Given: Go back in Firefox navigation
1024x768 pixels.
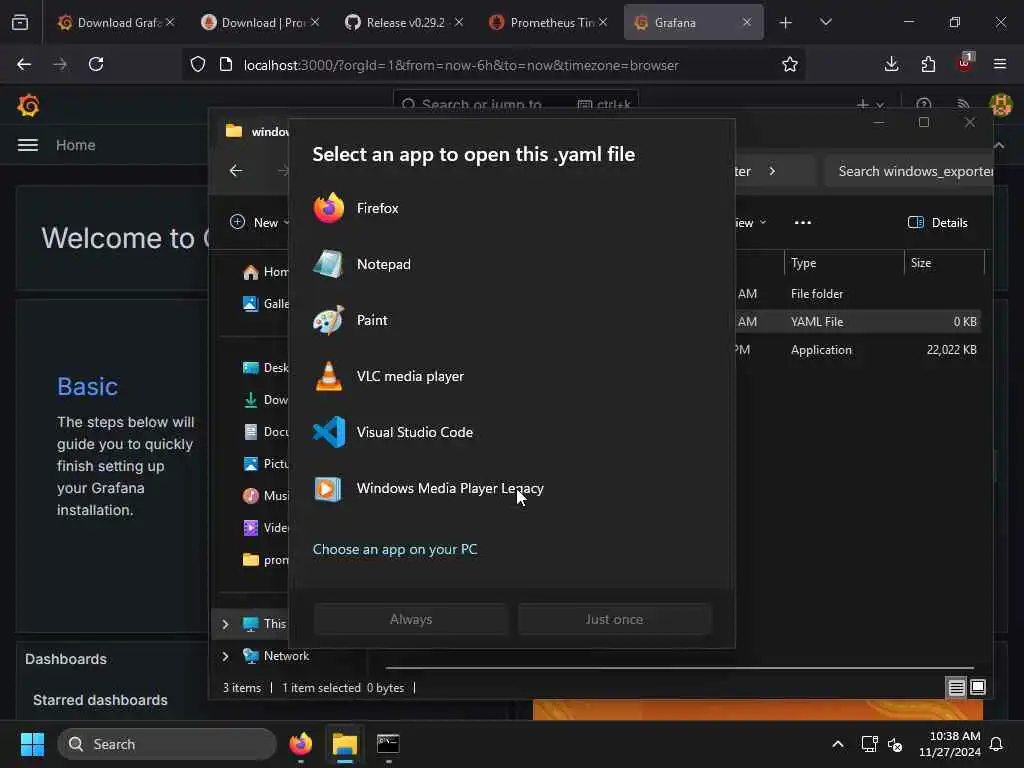Looking at the screenshot, I should [24, 64].
